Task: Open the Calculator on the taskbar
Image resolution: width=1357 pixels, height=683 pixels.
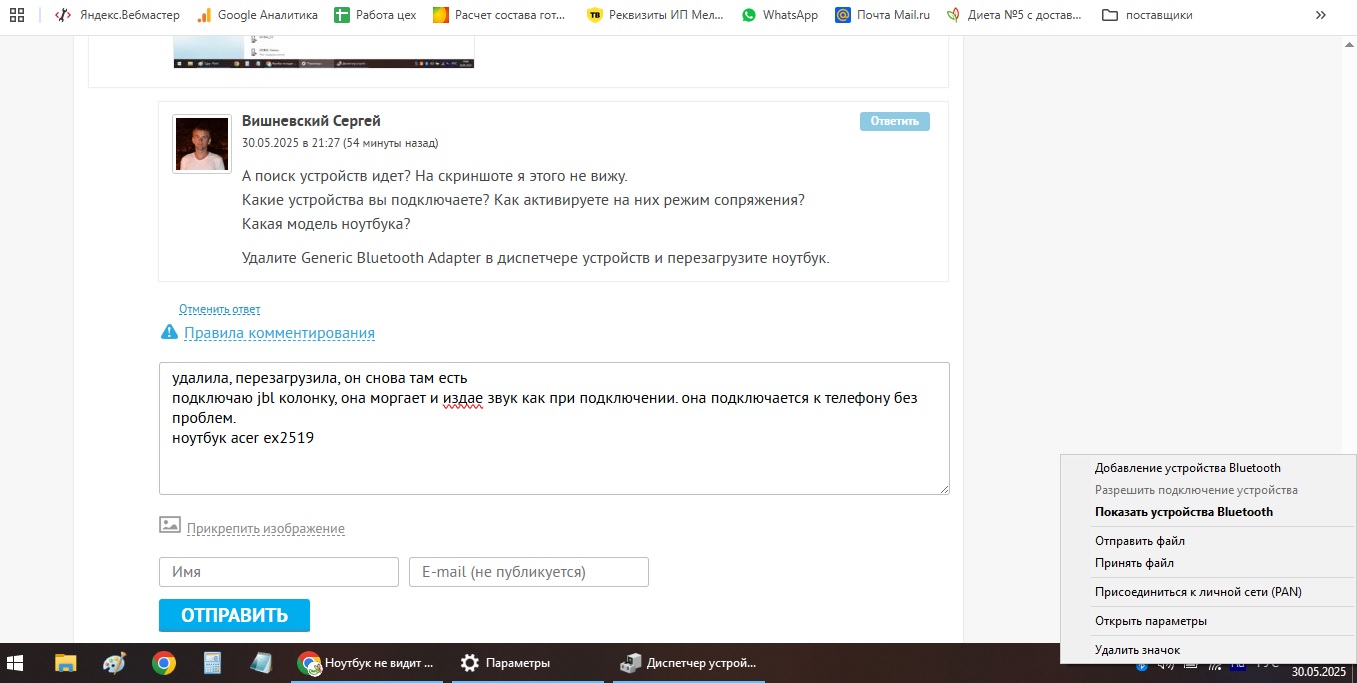Action: (x=212, y=663)
